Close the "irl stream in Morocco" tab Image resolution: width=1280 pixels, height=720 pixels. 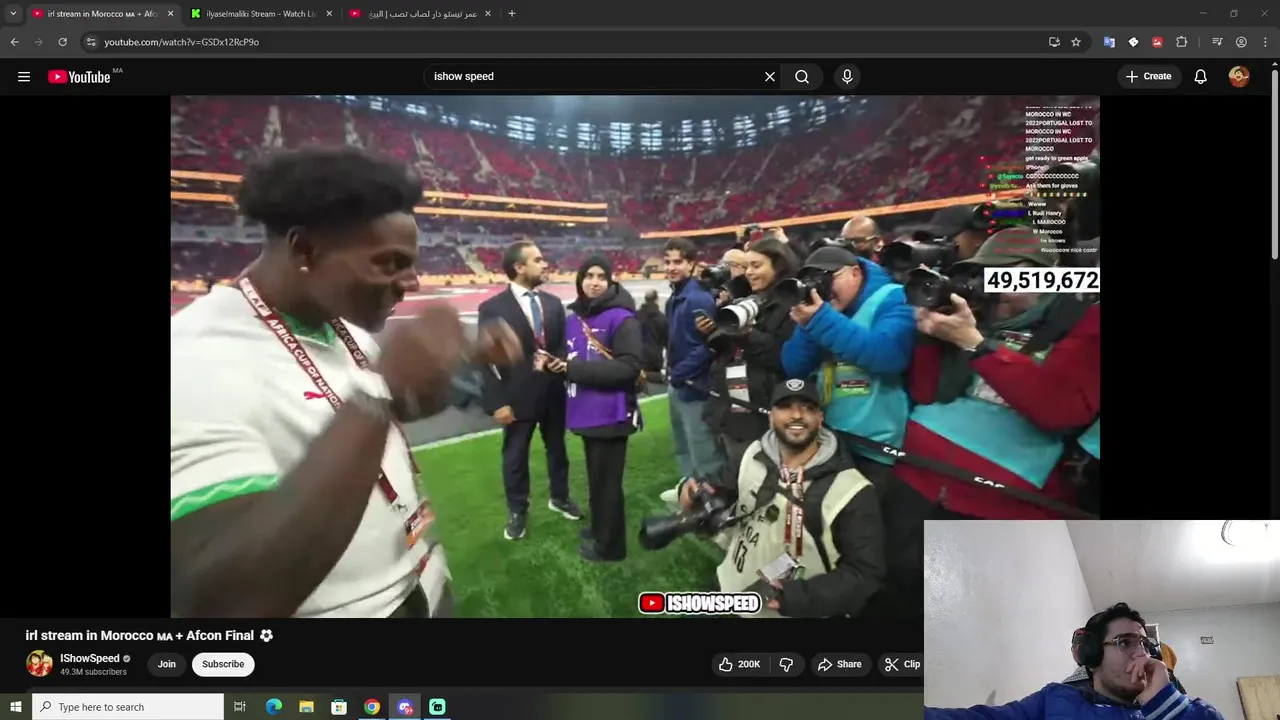click(170, 14)
